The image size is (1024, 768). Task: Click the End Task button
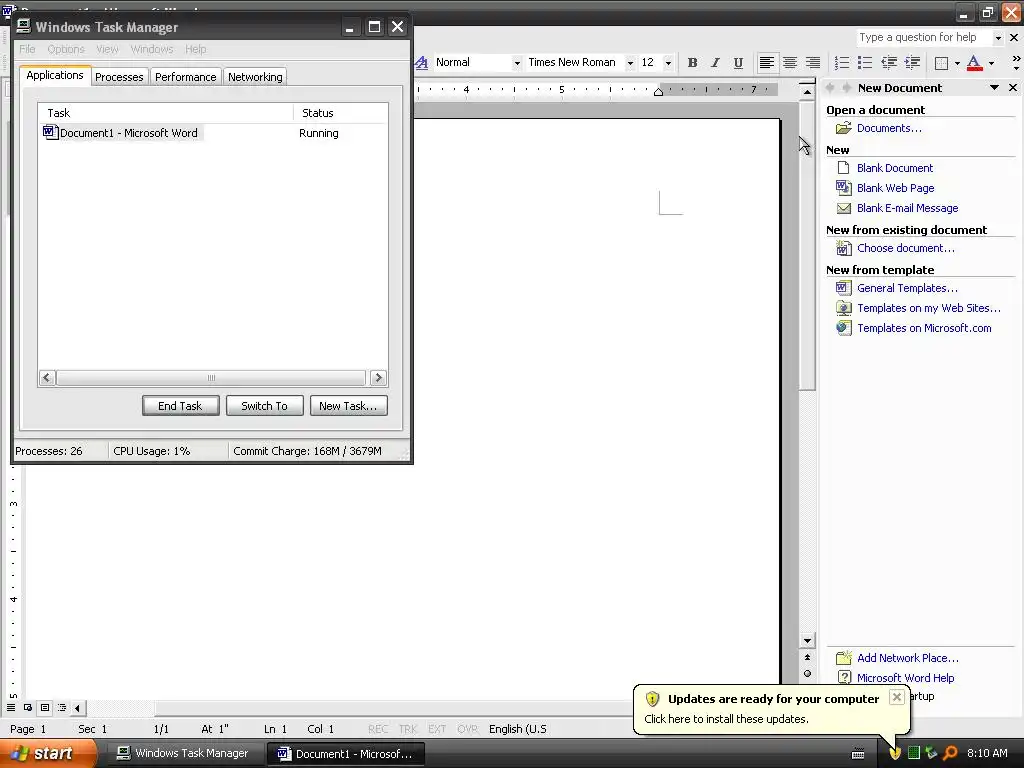click(180, 406)
